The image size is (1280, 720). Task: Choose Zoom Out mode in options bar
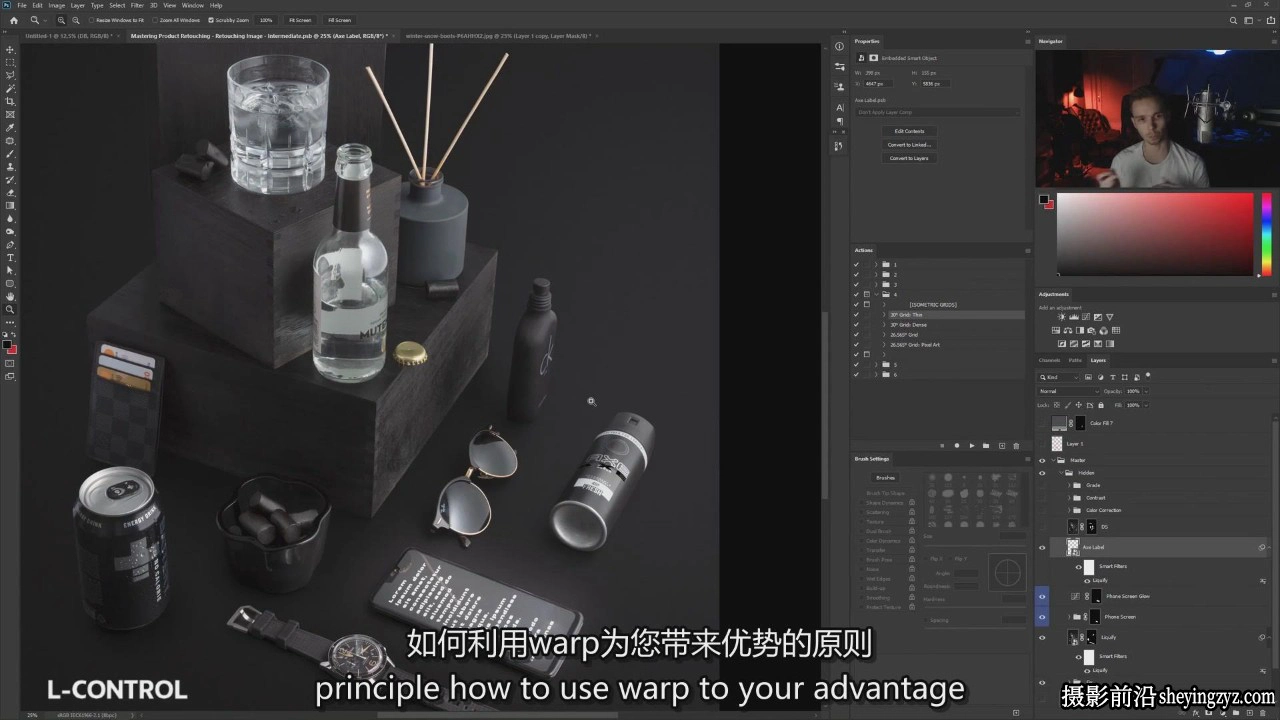click(x=75, y=20)
